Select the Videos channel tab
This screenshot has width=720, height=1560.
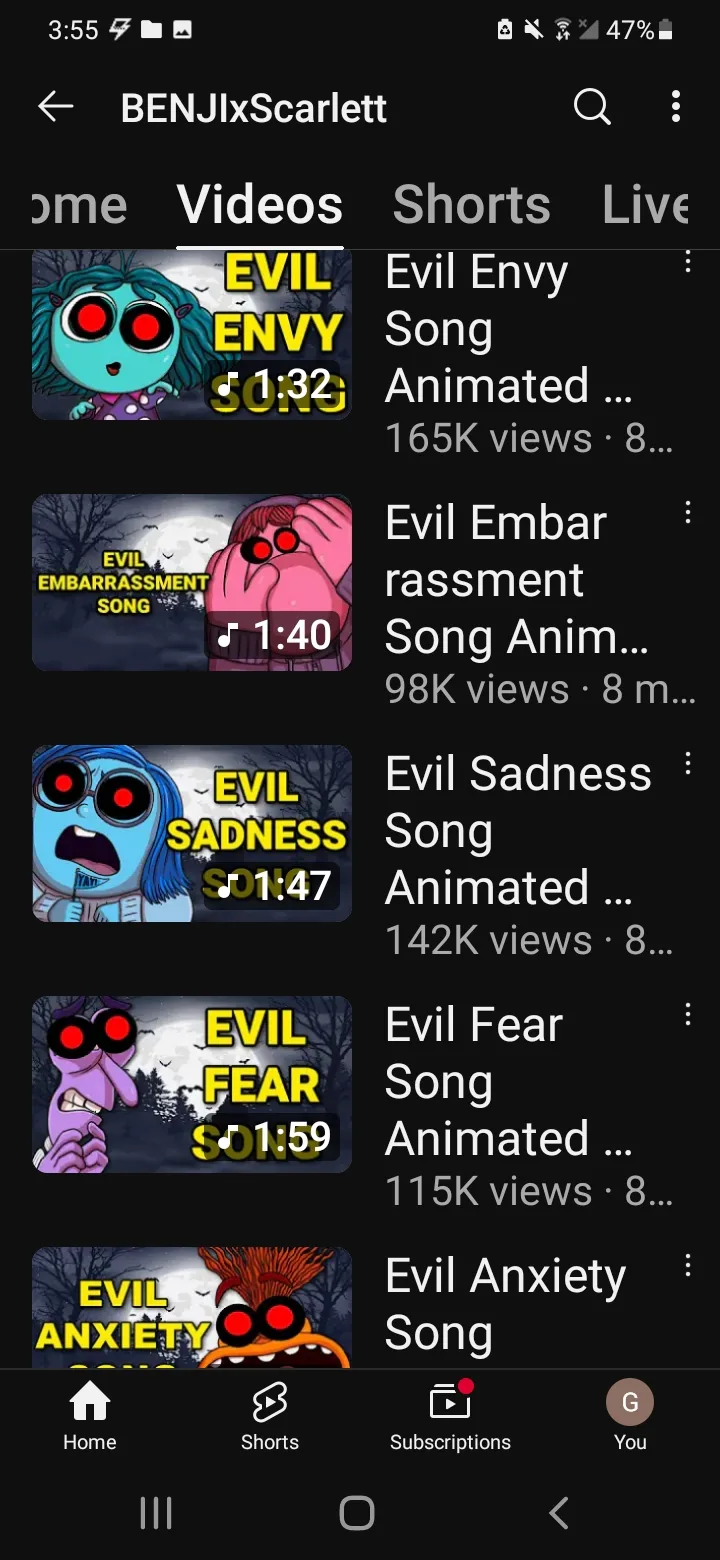260,205
